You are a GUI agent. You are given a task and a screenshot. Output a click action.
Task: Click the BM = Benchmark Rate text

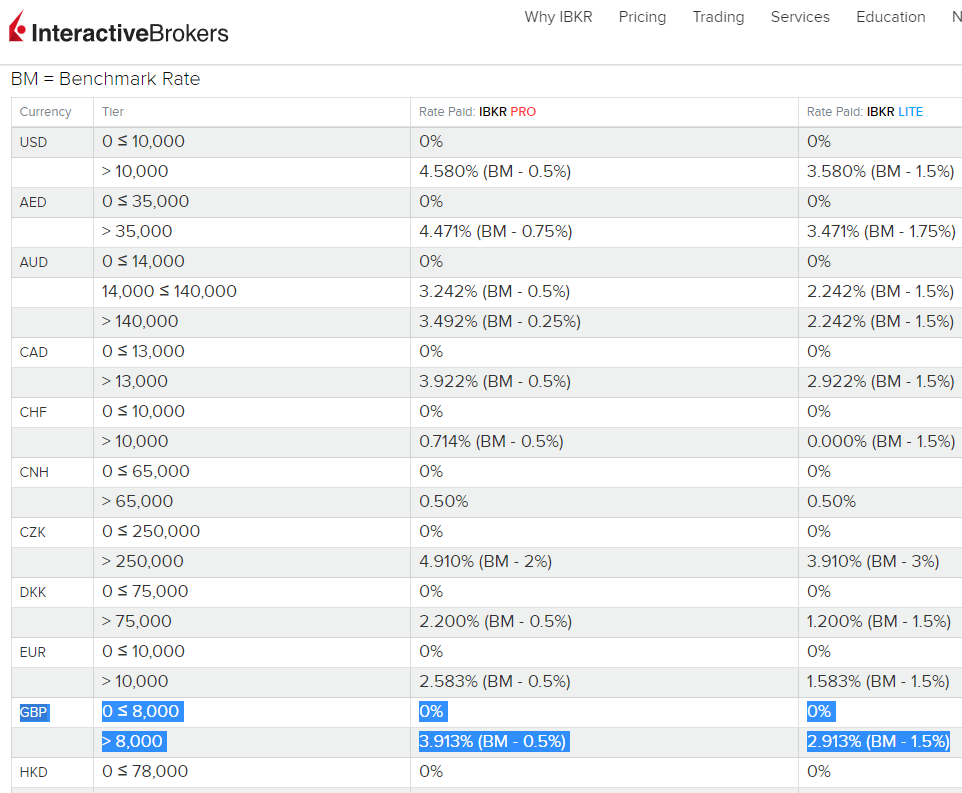click(x=105, y=79)
